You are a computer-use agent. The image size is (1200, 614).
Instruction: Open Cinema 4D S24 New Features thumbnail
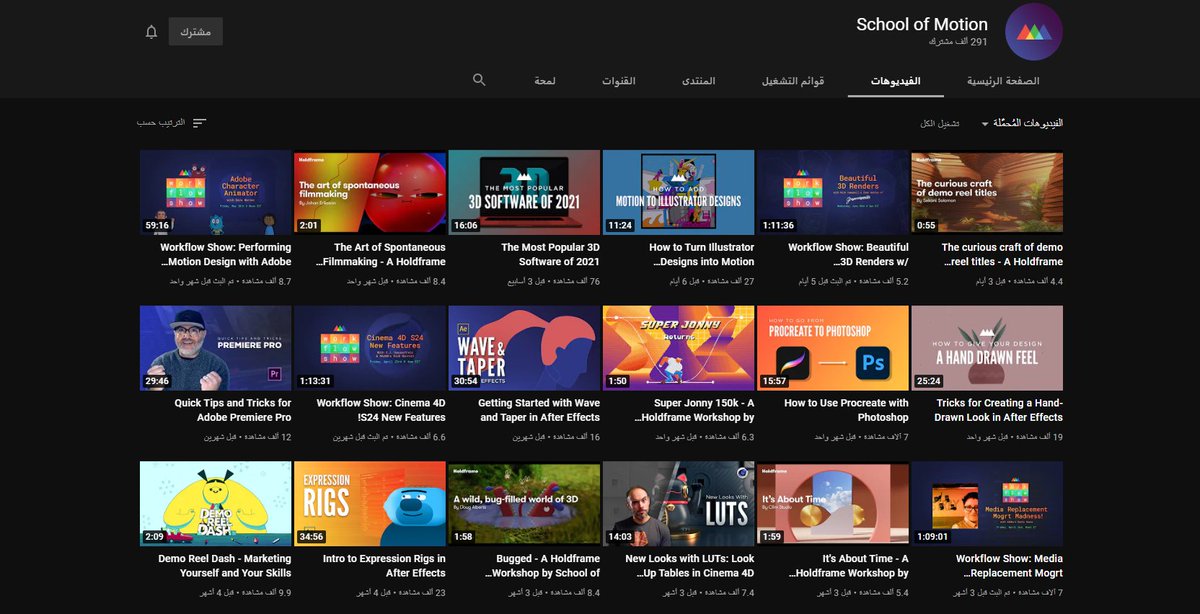pos(370,348)
